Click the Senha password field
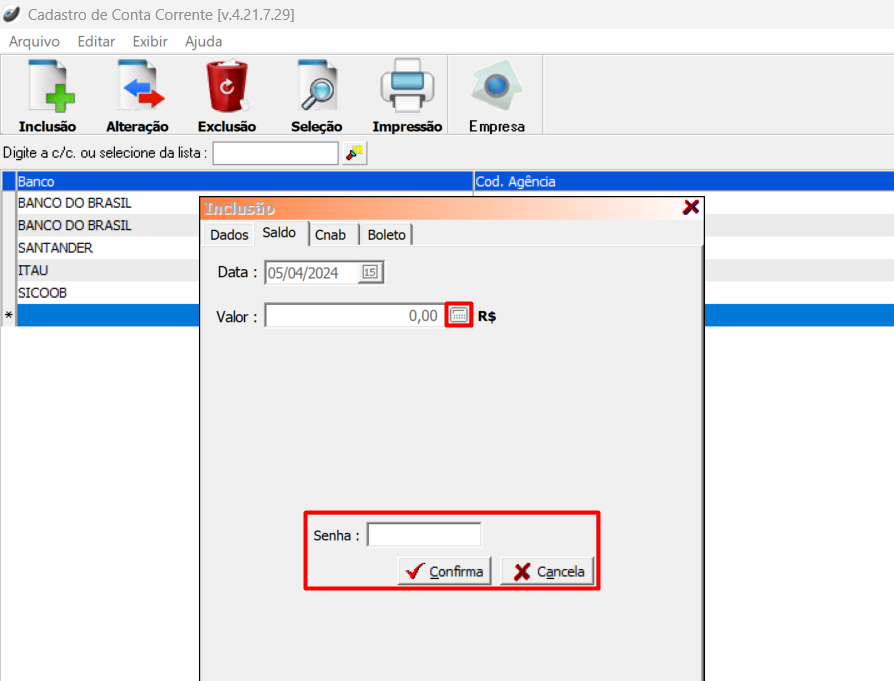Screen dimensions: 894x681 [424, 535]
